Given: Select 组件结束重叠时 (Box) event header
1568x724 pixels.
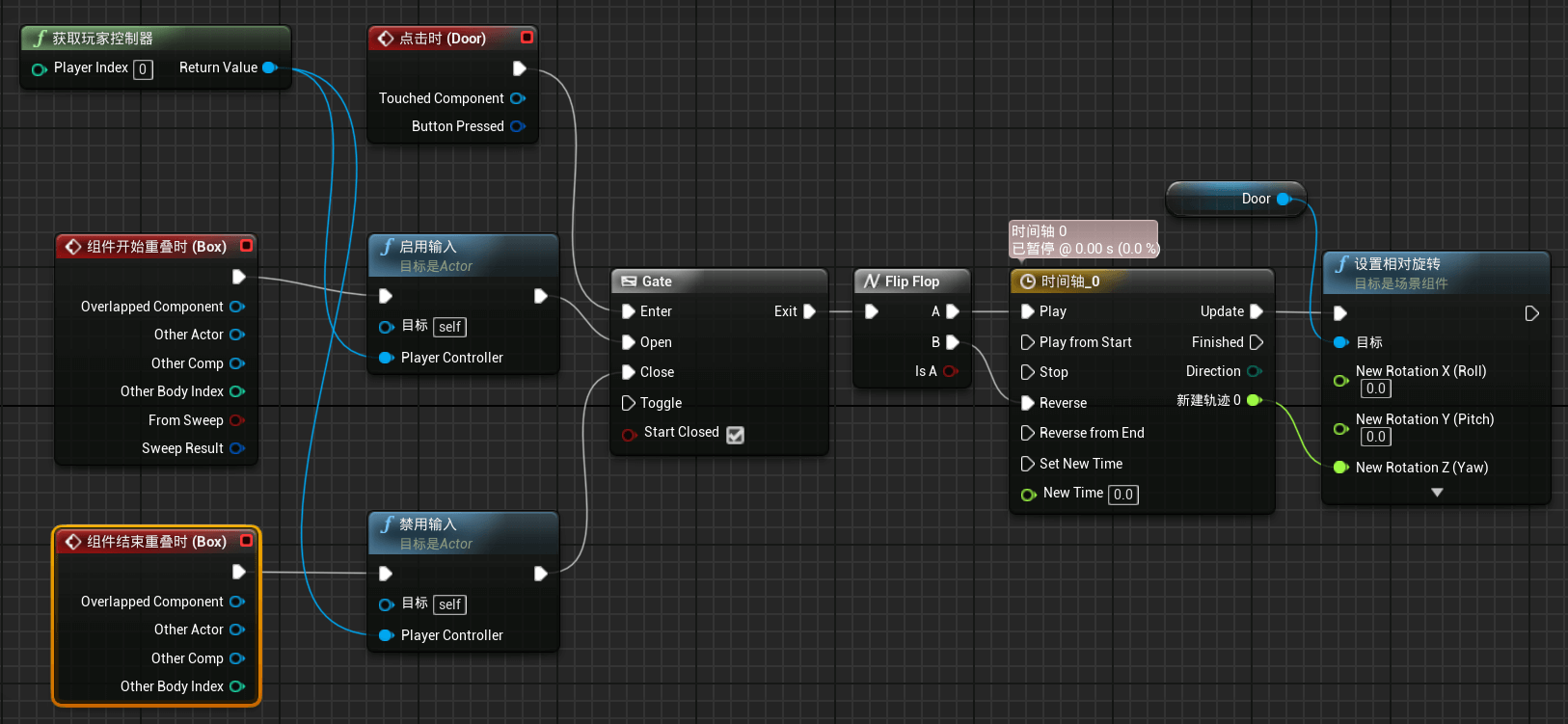Looking at the screenshot, I should point(156,542).
